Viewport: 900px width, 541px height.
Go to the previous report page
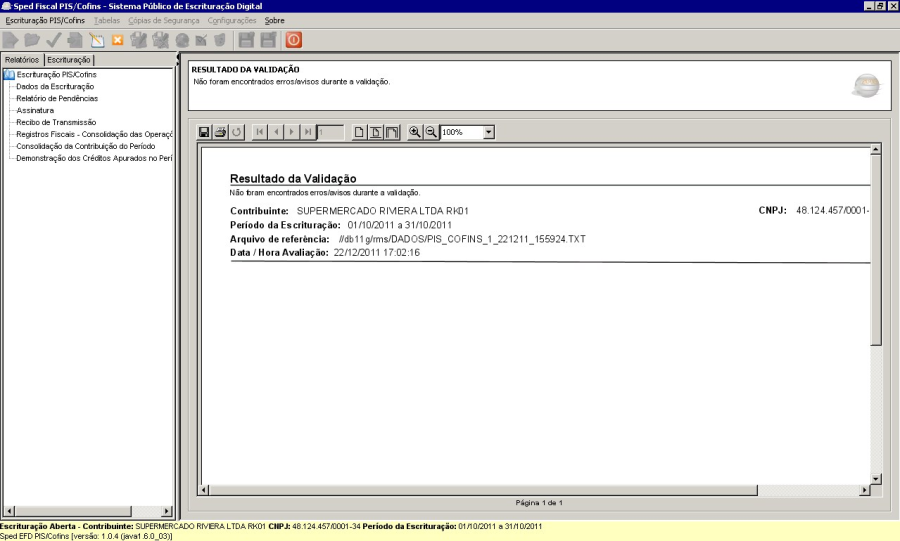(x=276, y=133)
